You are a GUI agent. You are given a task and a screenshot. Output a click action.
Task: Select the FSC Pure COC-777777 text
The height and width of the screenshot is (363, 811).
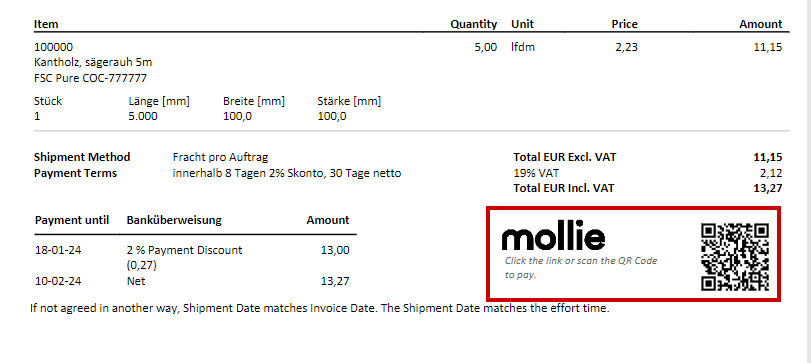[x=91, y=78]
